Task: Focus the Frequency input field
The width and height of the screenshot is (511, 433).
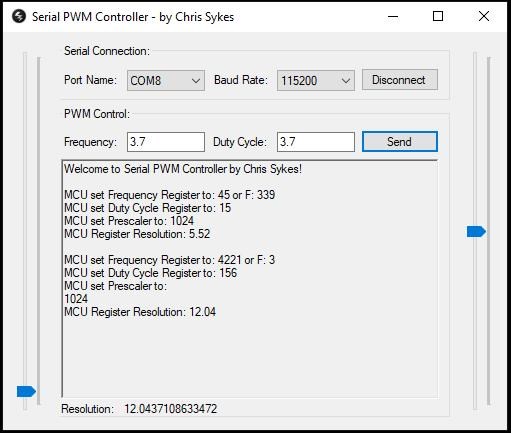Action: pyautogui.click(x=166, y=142)
